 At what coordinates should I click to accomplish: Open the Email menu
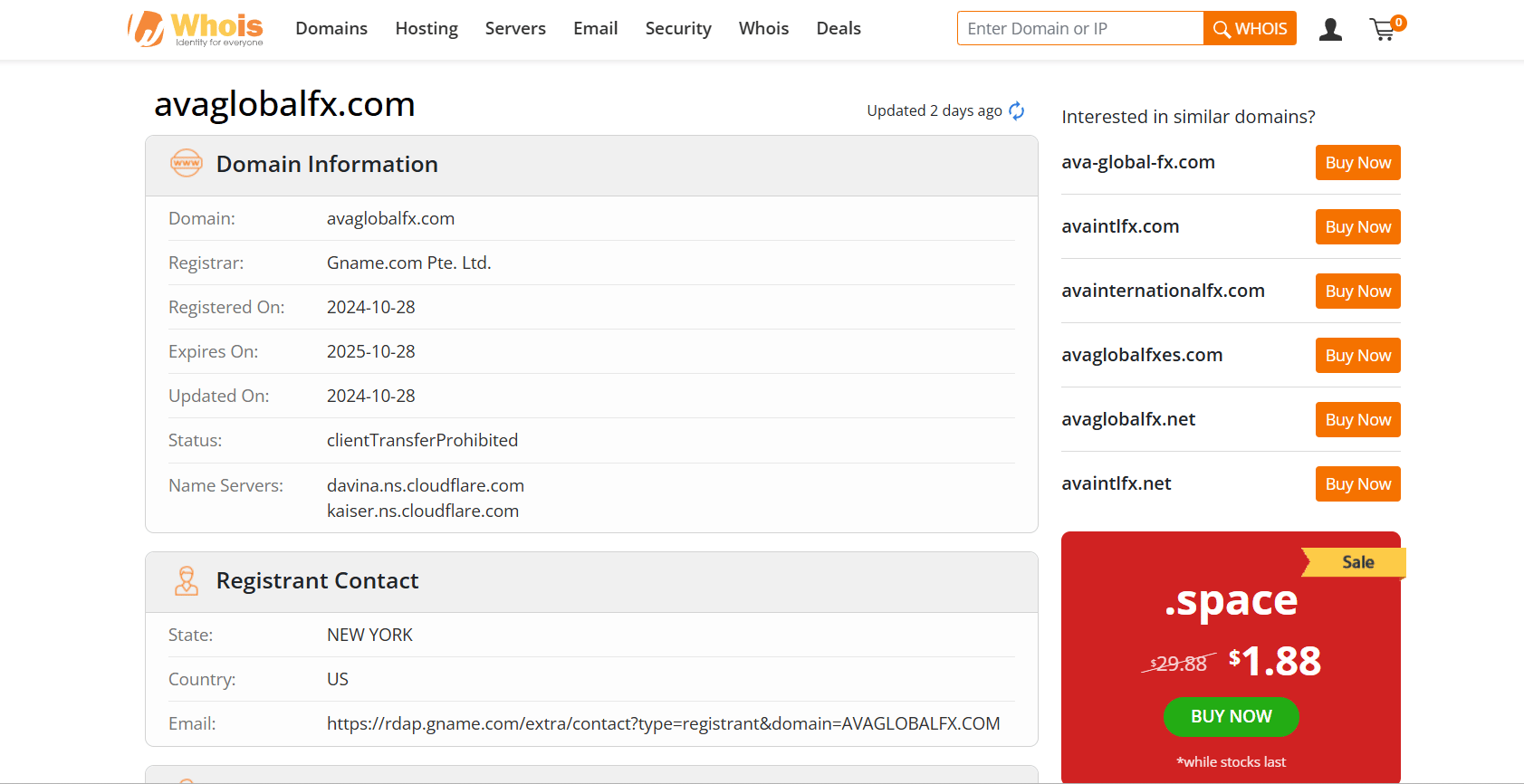(596, 28)
